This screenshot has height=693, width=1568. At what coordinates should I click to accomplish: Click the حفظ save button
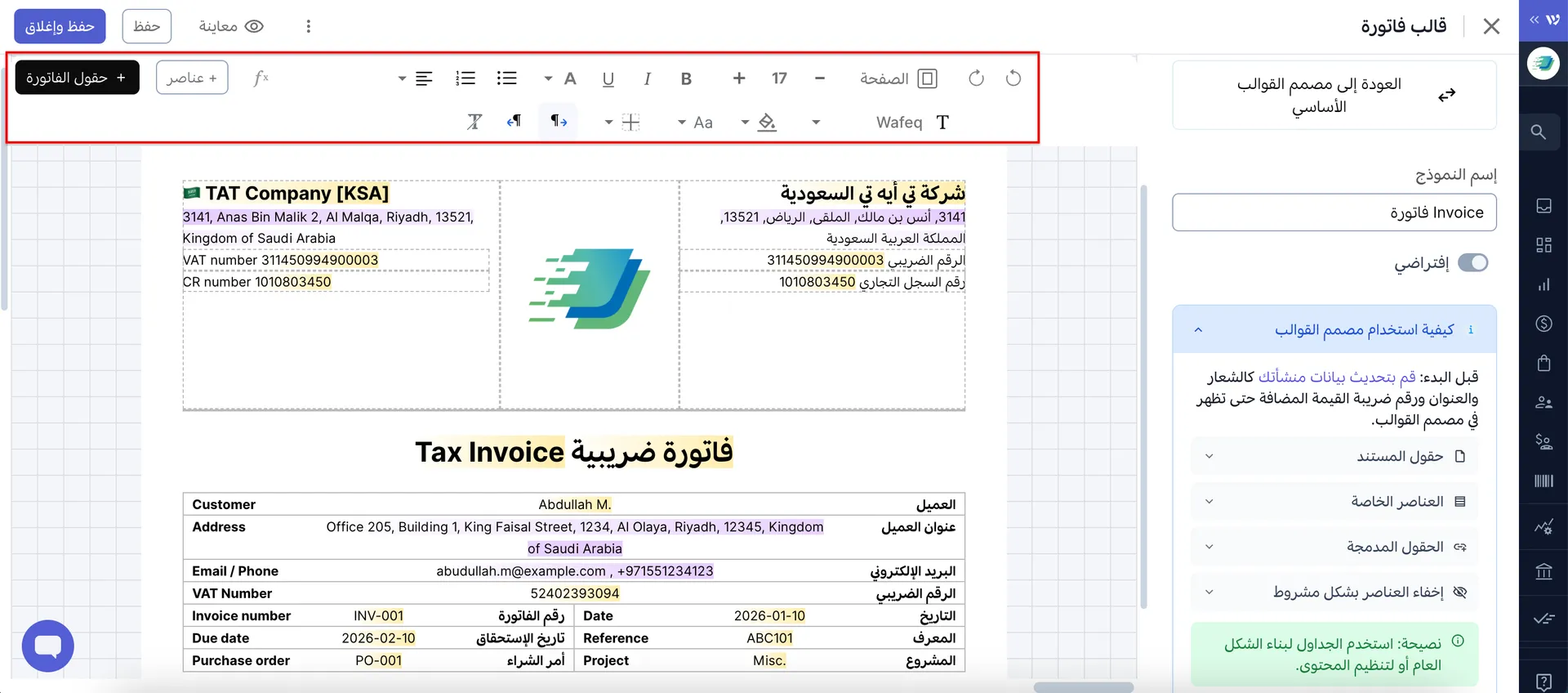click(x=147, y=26)
